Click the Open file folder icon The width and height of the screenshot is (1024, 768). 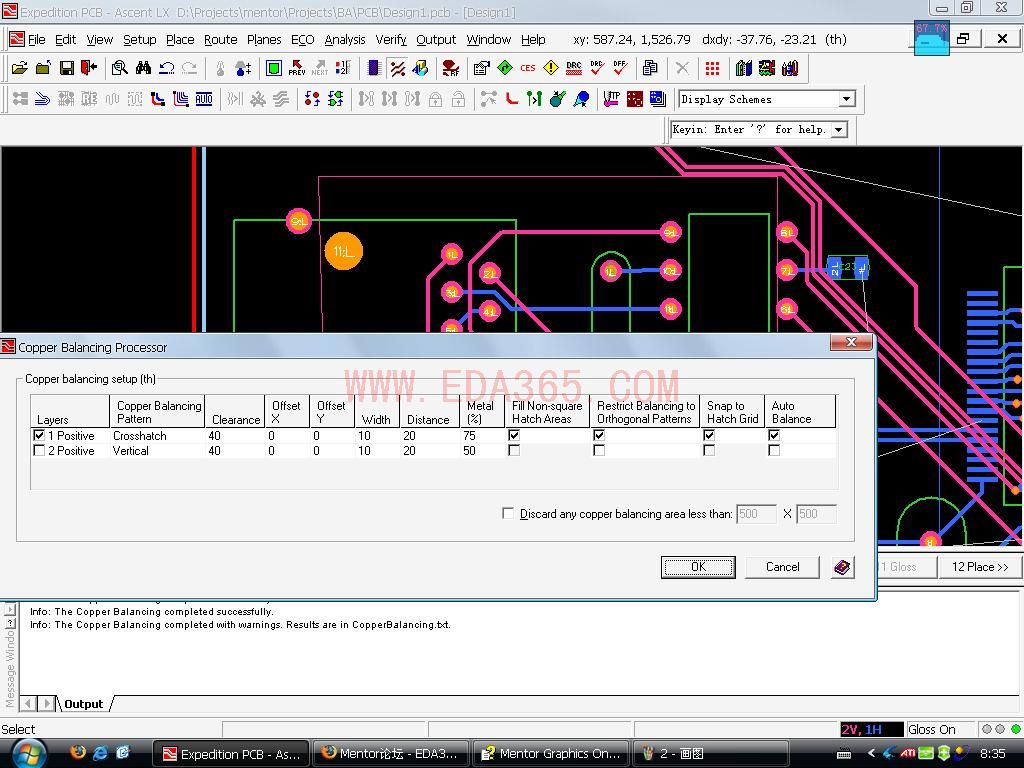(20, 68)
